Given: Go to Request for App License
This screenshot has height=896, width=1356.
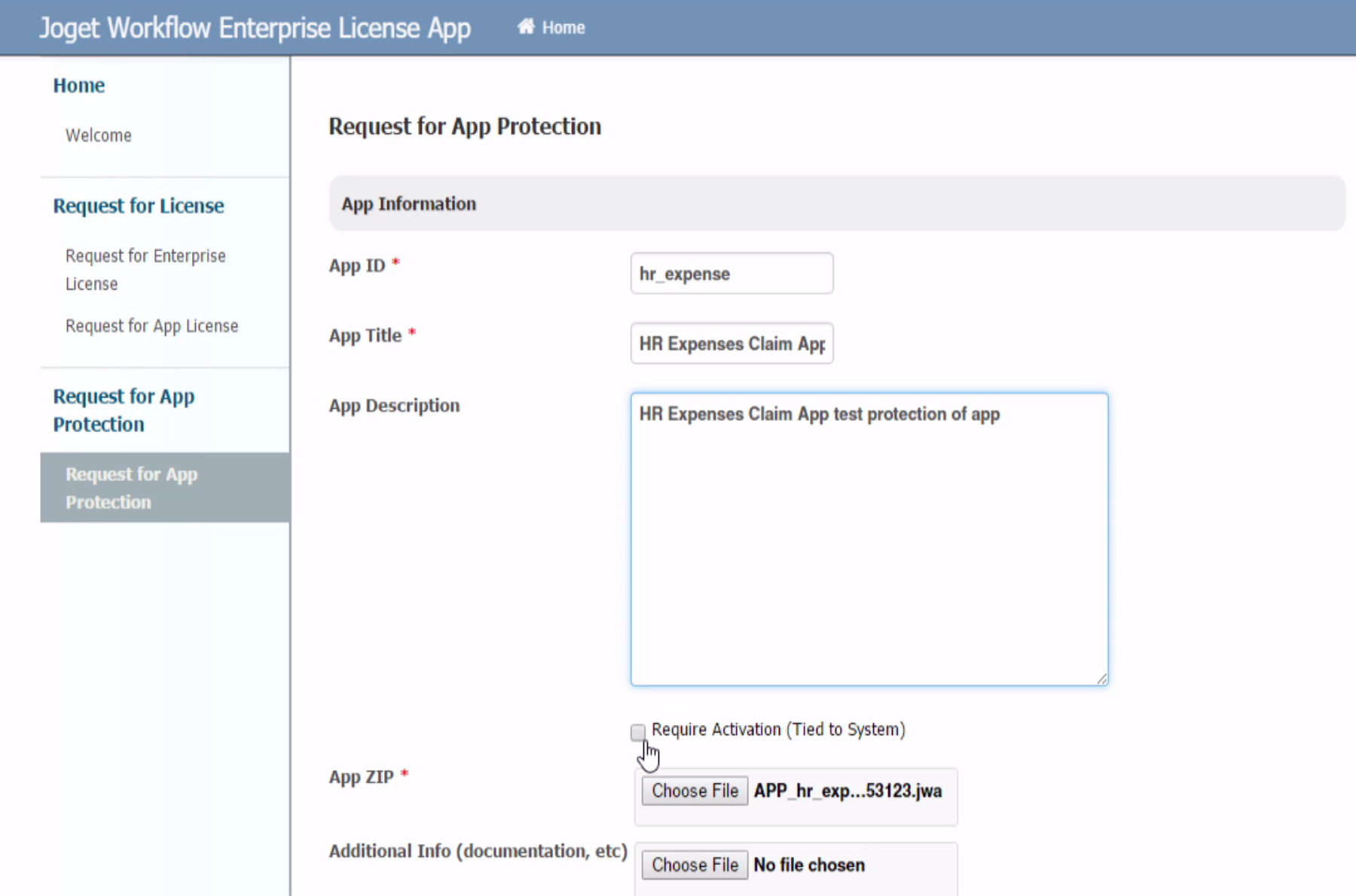Looking at the screenshot, I should (151, 326).
